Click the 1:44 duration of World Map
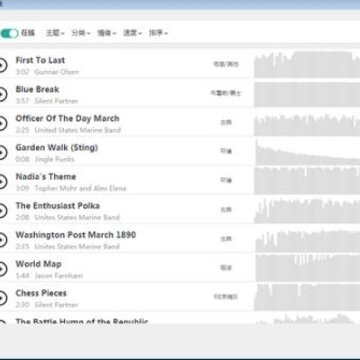 tap(22, 275)
